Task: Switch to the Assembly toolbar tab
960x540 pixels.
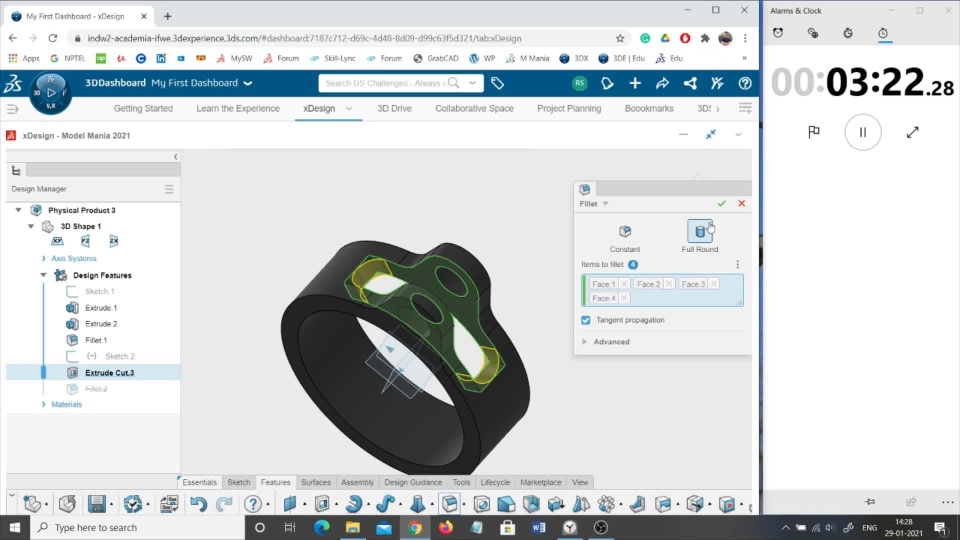Action: point(358,482)
